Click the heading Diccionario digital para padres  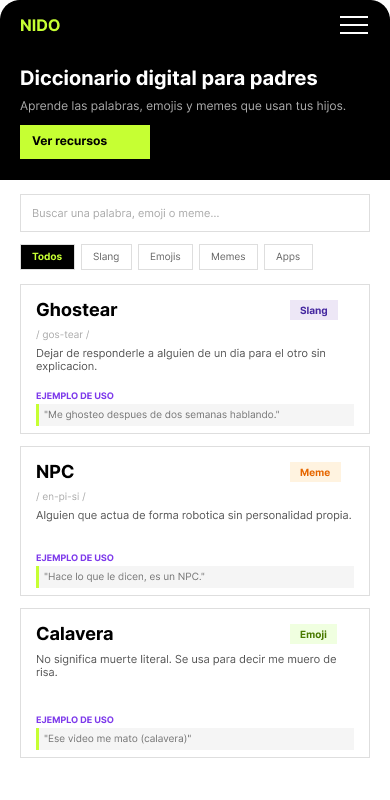tap(169, 79)
